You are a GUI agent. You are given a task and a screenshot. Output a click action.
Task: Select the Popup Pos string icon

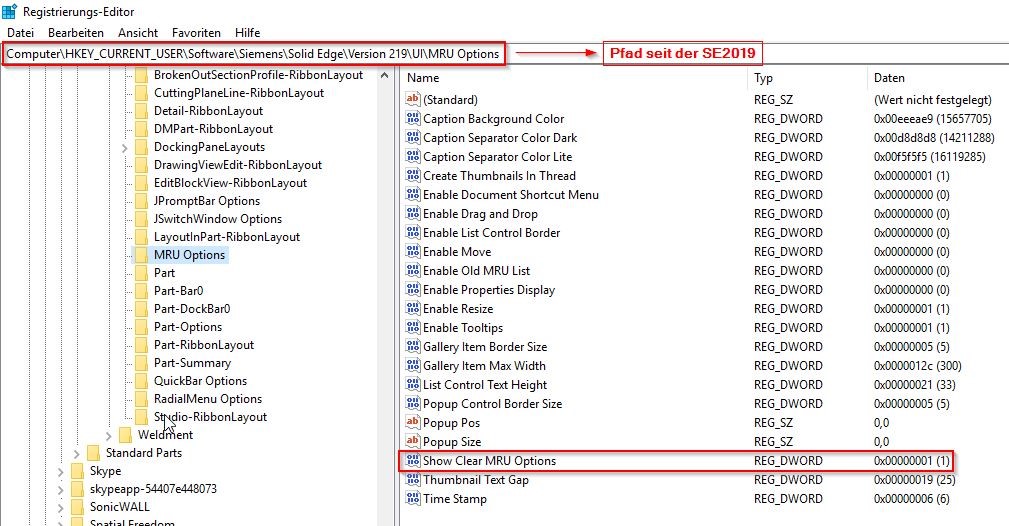(x=412, y=422)
